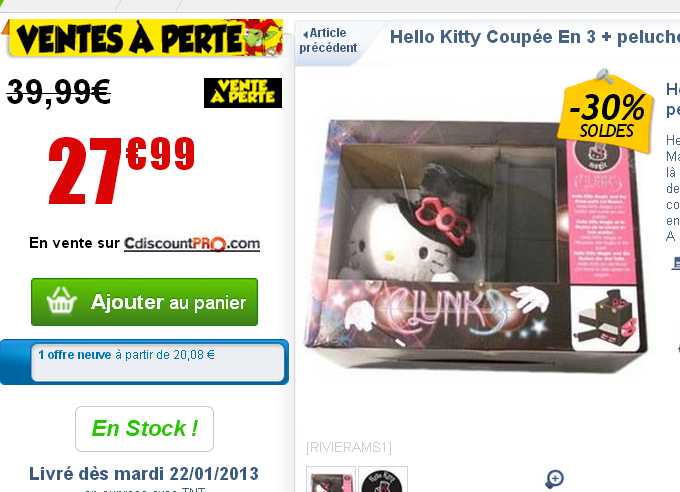Click the black Vente à Perte badge

click(x=243, y=93)
